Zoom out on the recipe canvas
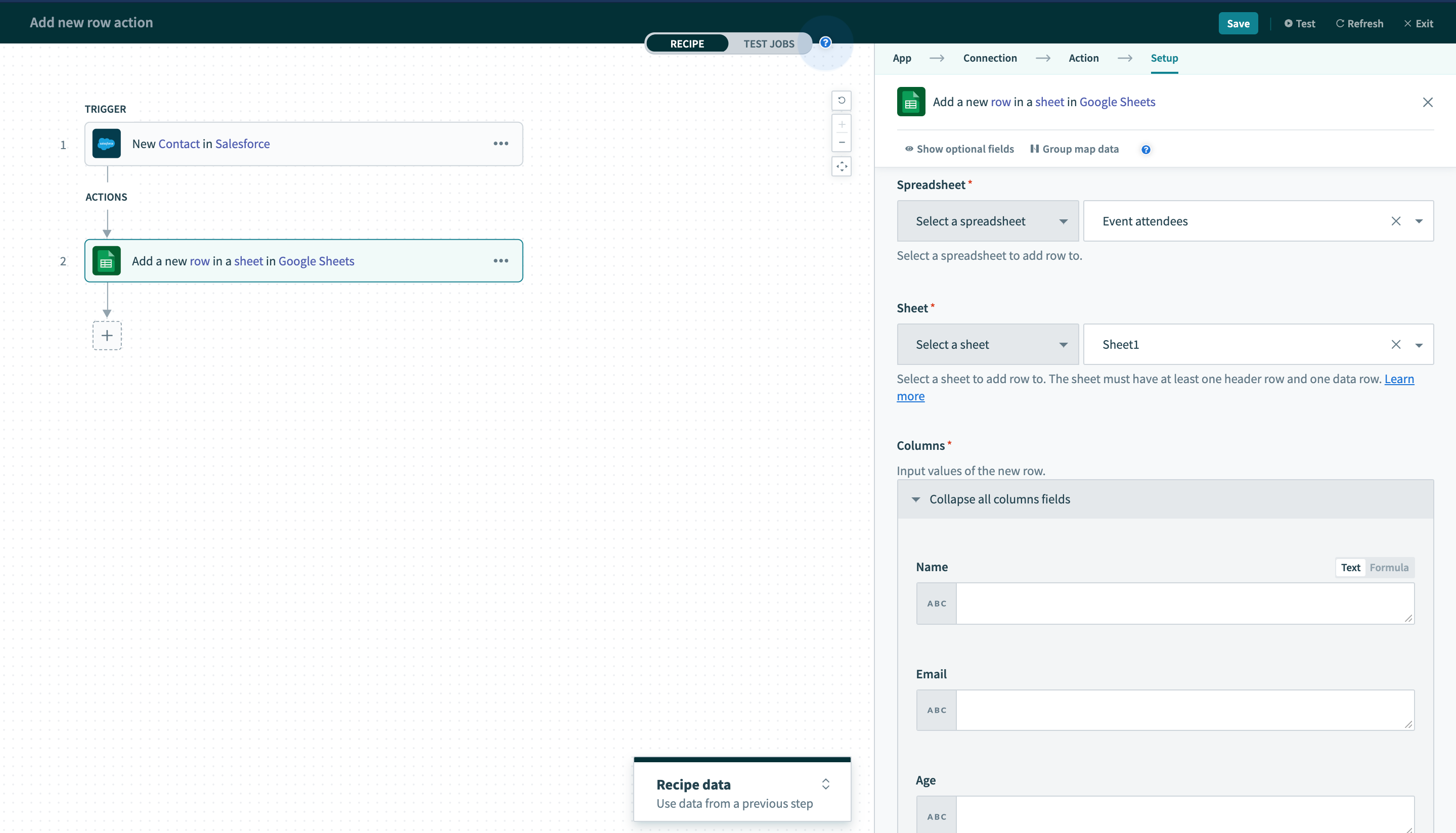The height and width of the screenshot is (833, 1456). click(x=842, y=143)
